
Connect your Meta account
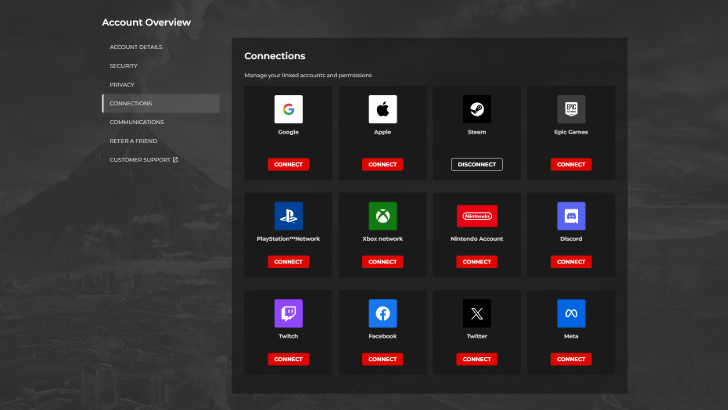(x=571, y=359)
